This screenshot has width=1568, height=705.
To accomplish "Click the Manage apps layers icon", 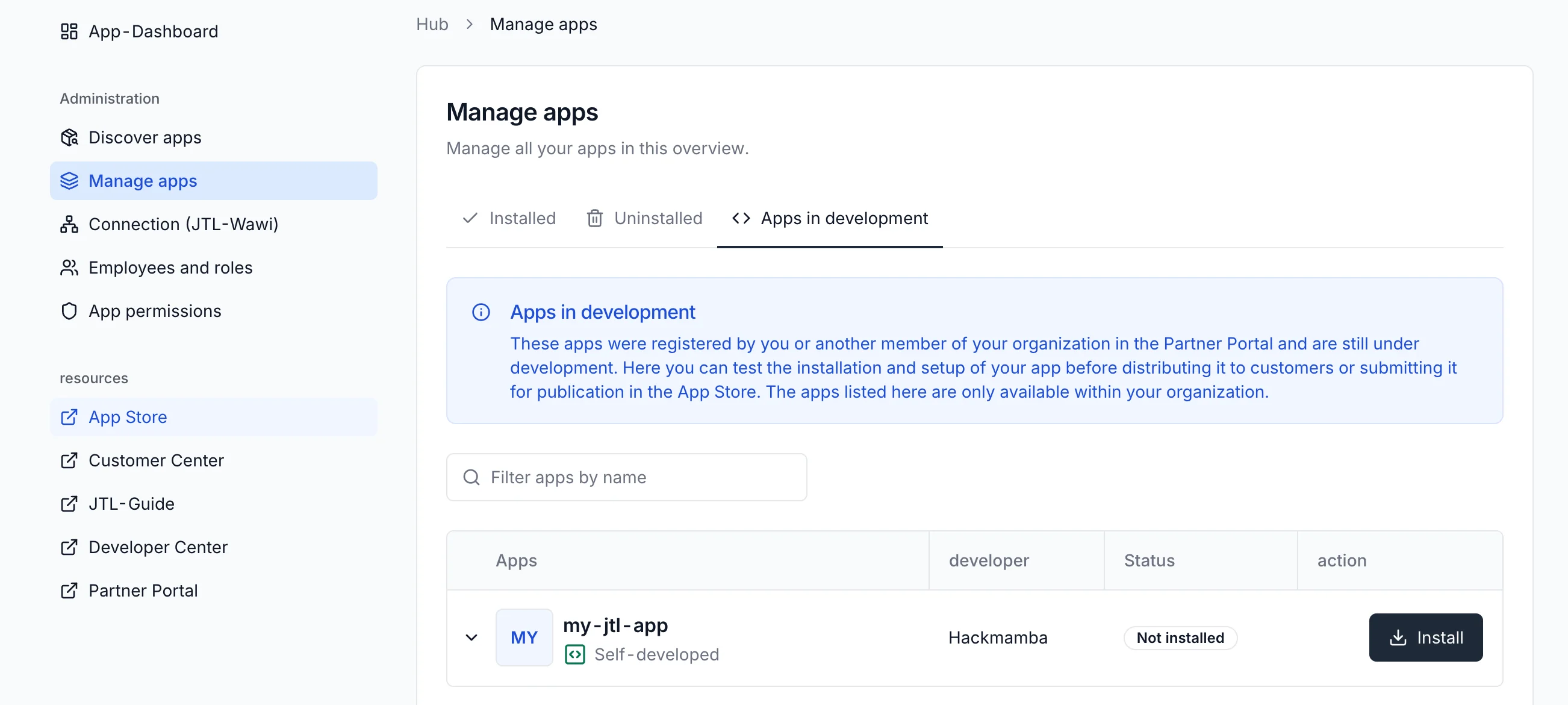I will pyautogui.click(x=69, y=181).
